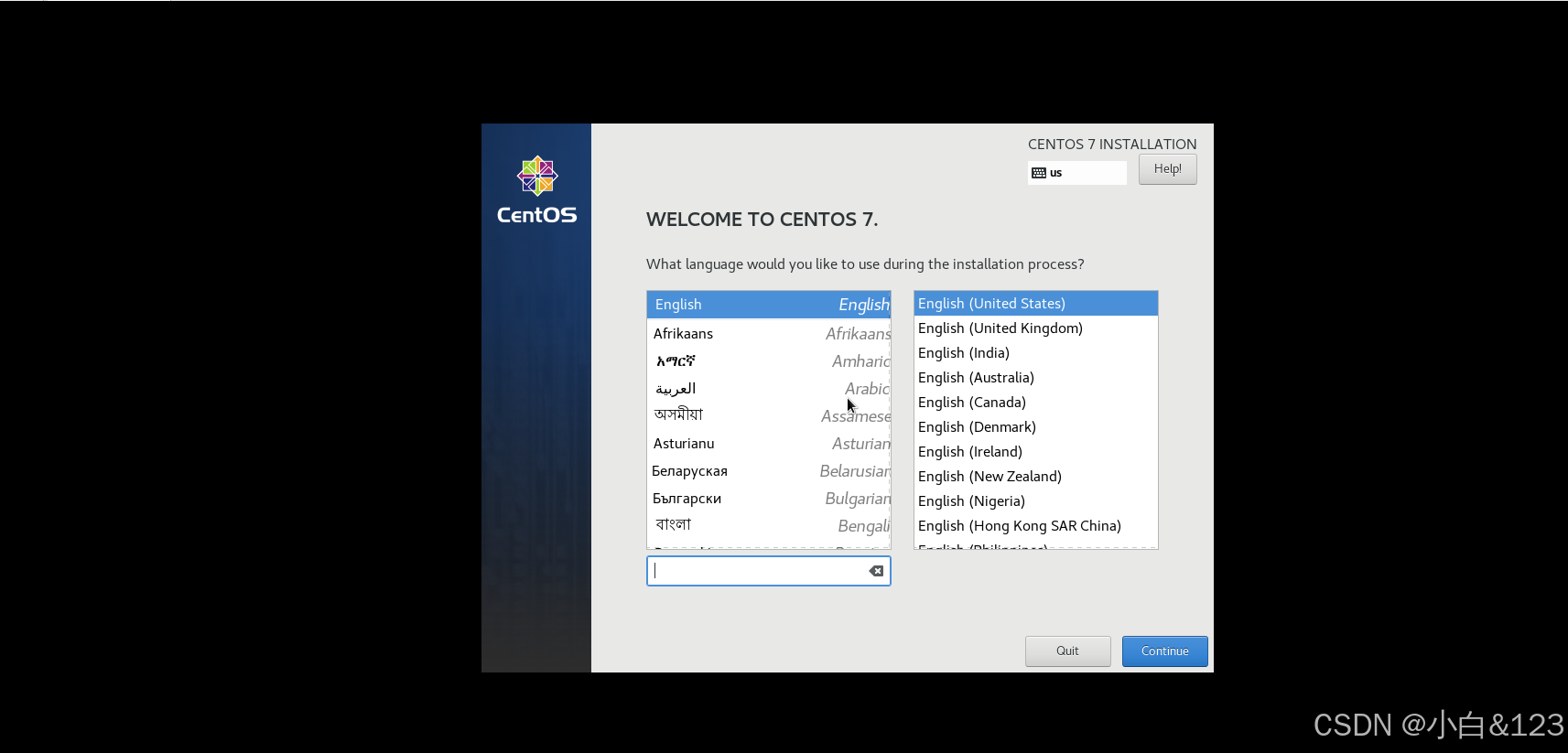
Task: Select Asturianu in the language list
Action: [768, 444]
